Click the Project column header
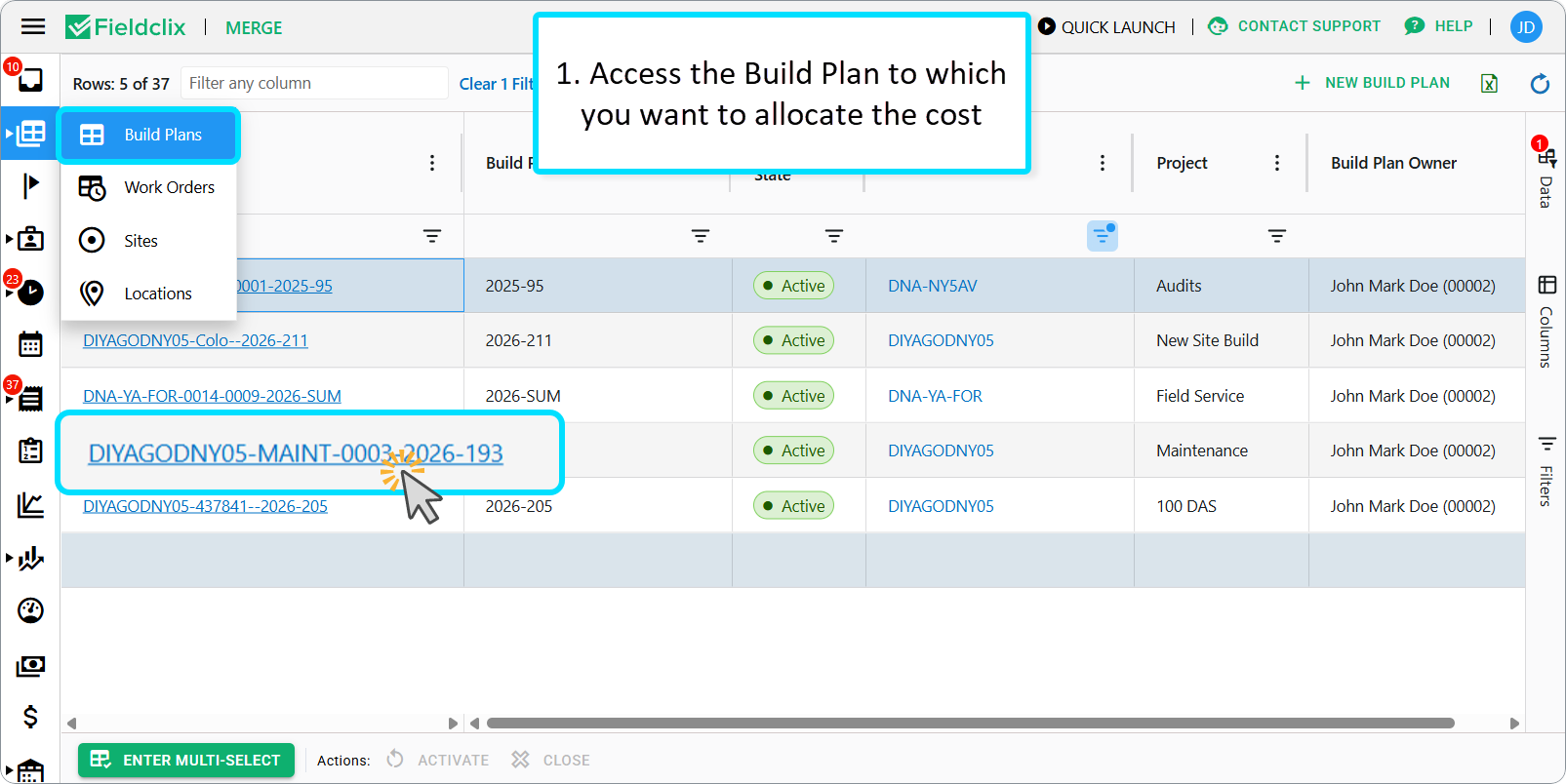Viewport: 1566px width, 784px height. coord(1182,163)
